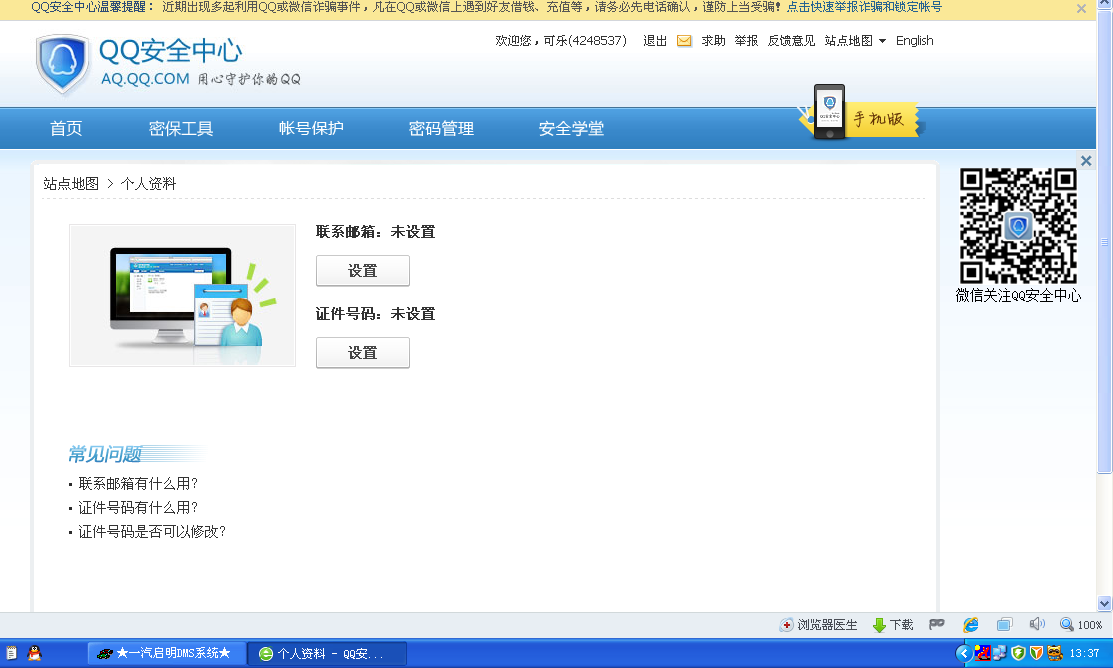
Task: Switch language to English
Action: (914, 40)
